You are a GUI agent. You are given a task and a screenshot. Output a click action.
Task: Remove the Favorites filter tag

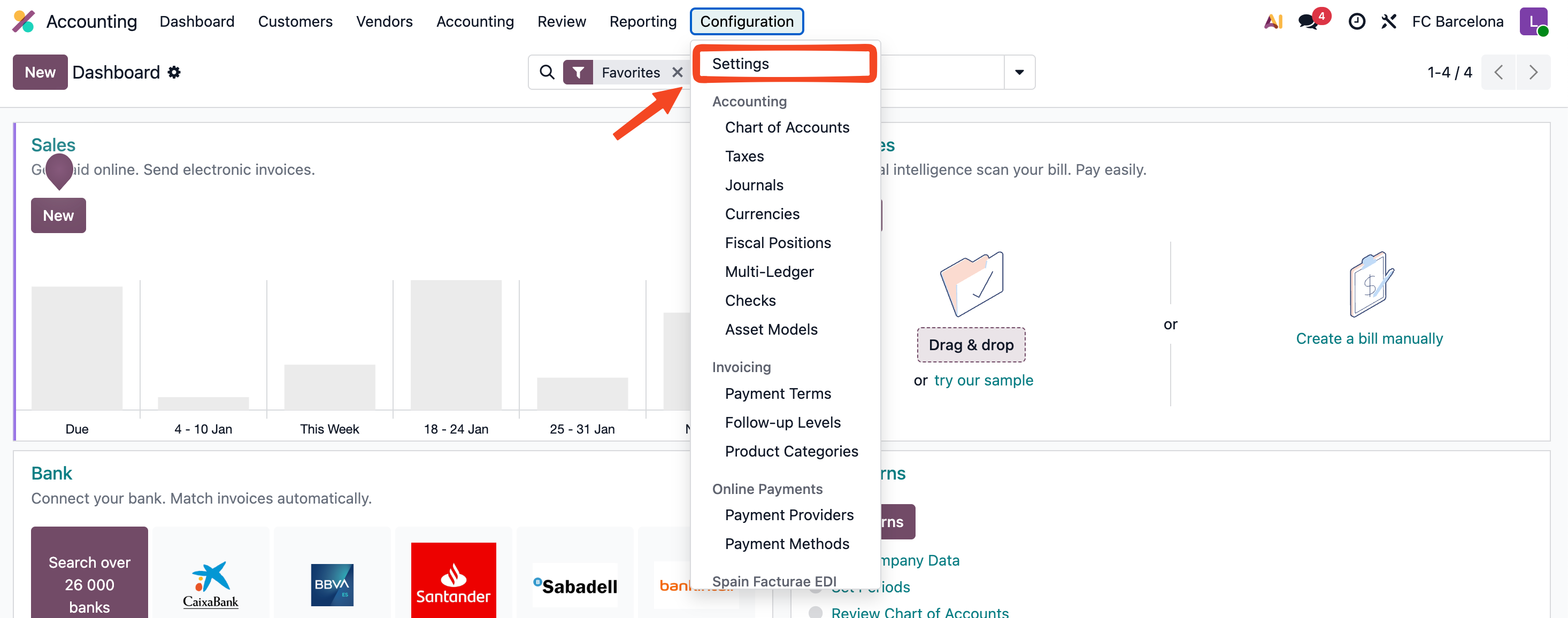pyautogui.click(x=677, y=72)
